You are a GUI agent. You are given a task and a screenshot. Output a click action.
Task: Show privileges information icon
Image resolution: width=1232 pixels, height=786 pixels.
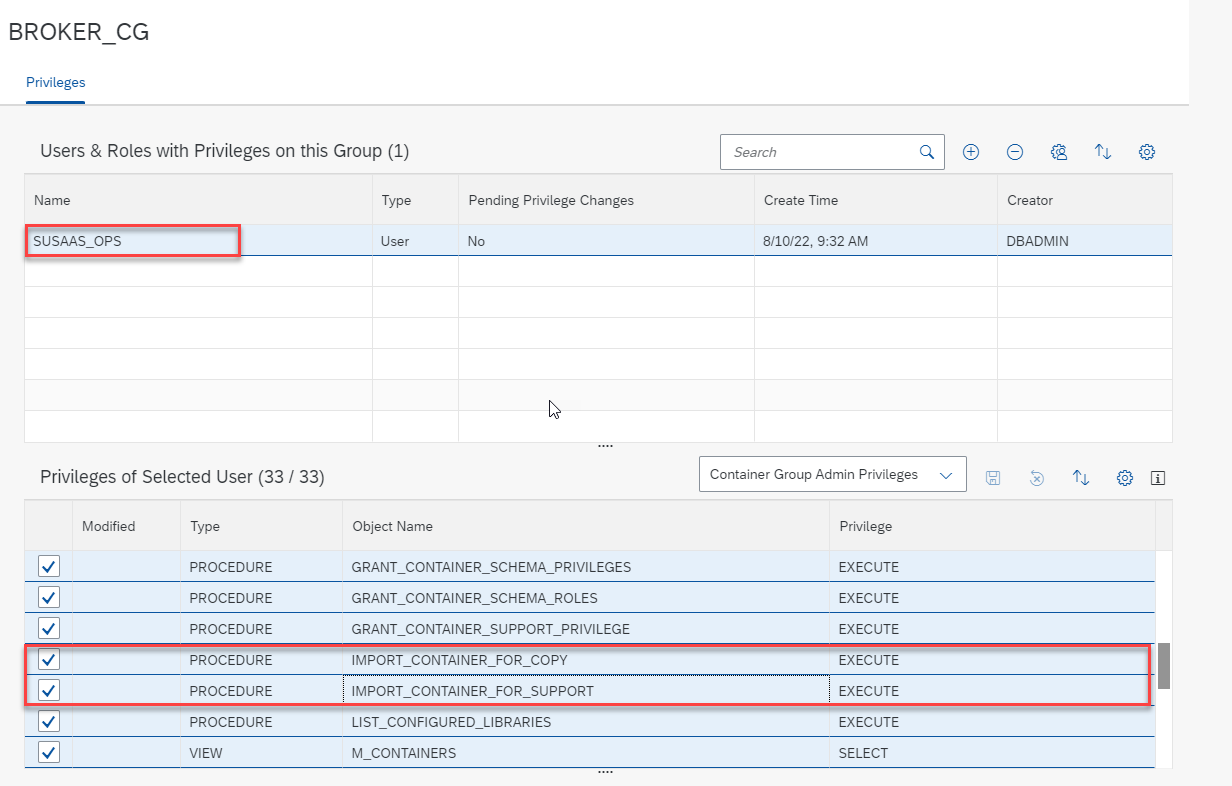point(1158,477)
